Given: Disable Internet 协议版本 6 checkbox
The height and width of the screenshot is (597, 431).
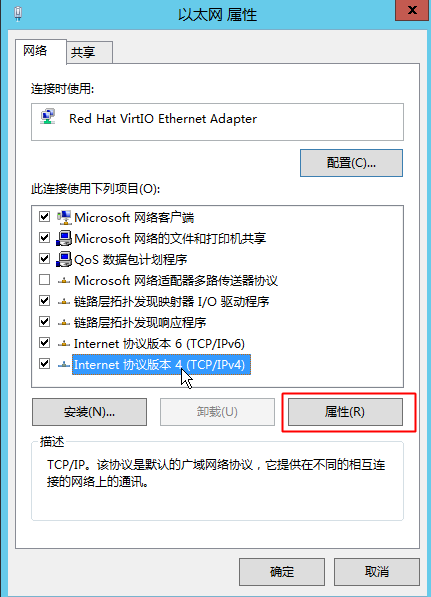Looking at the screenshot, I should click(x=45, y=343).
